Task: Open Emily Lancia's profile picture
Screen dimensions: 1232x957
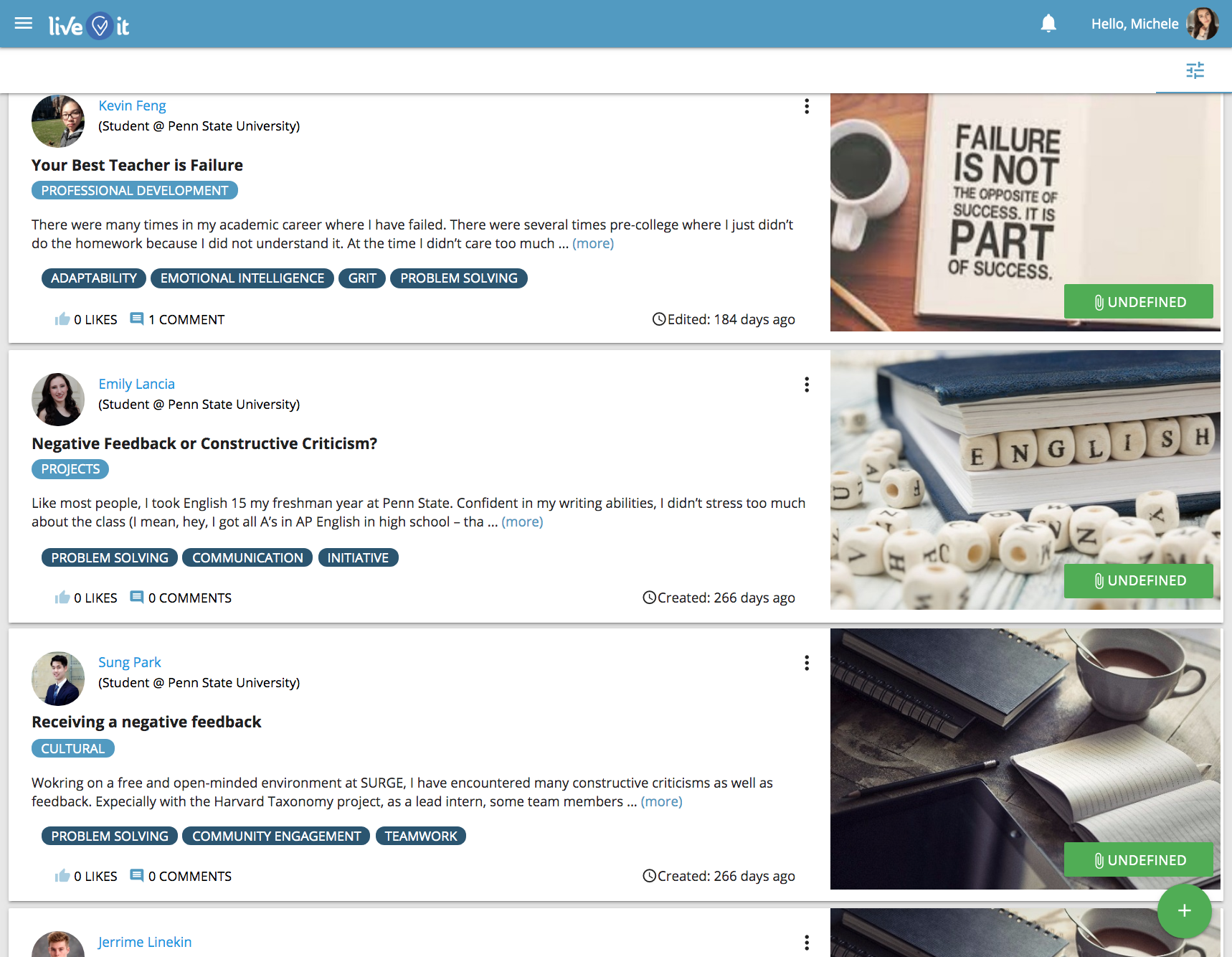Action: pyautogui.click(x=58, y=400)
